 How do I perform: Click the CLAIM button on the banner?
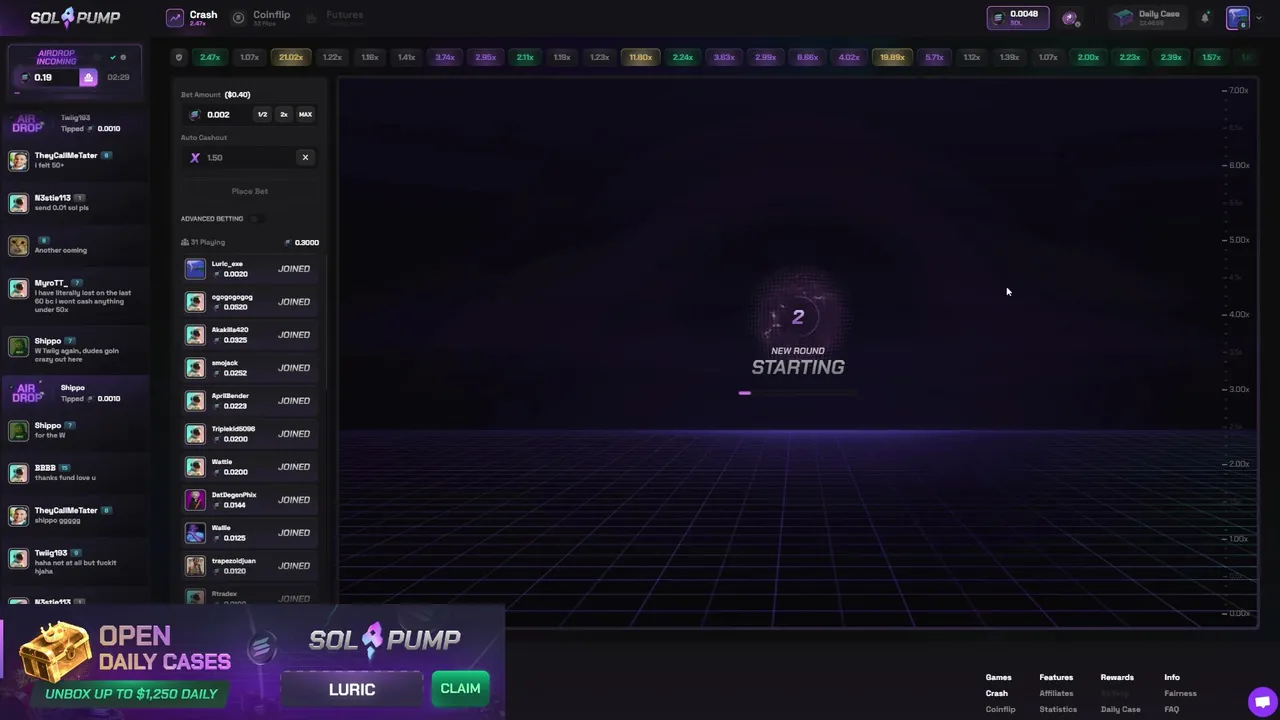[x=460, y=688]
